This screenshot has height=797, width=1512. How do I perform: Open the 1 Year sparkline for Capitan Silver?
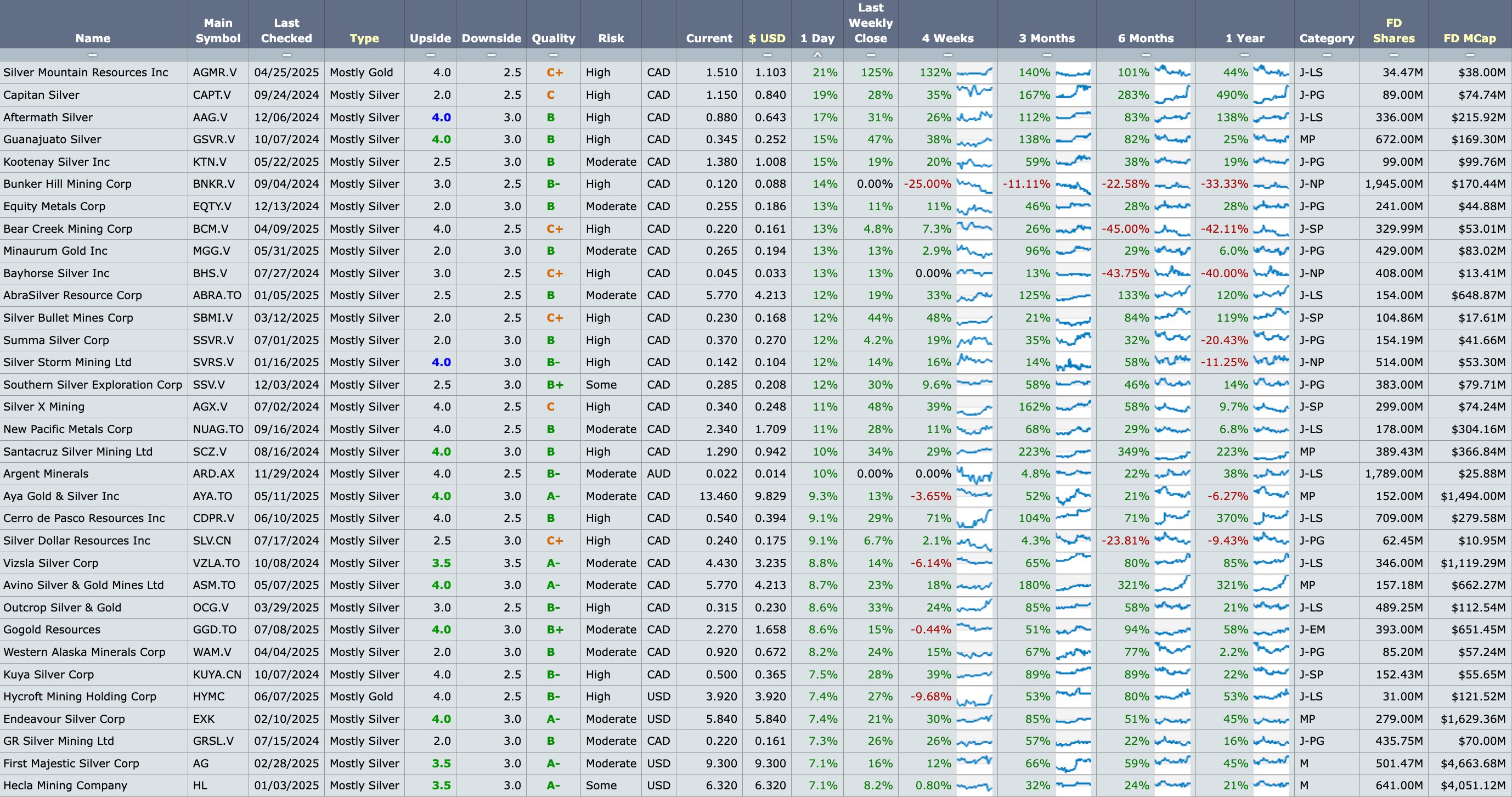pyautogui.click(x=1271, y=94)
